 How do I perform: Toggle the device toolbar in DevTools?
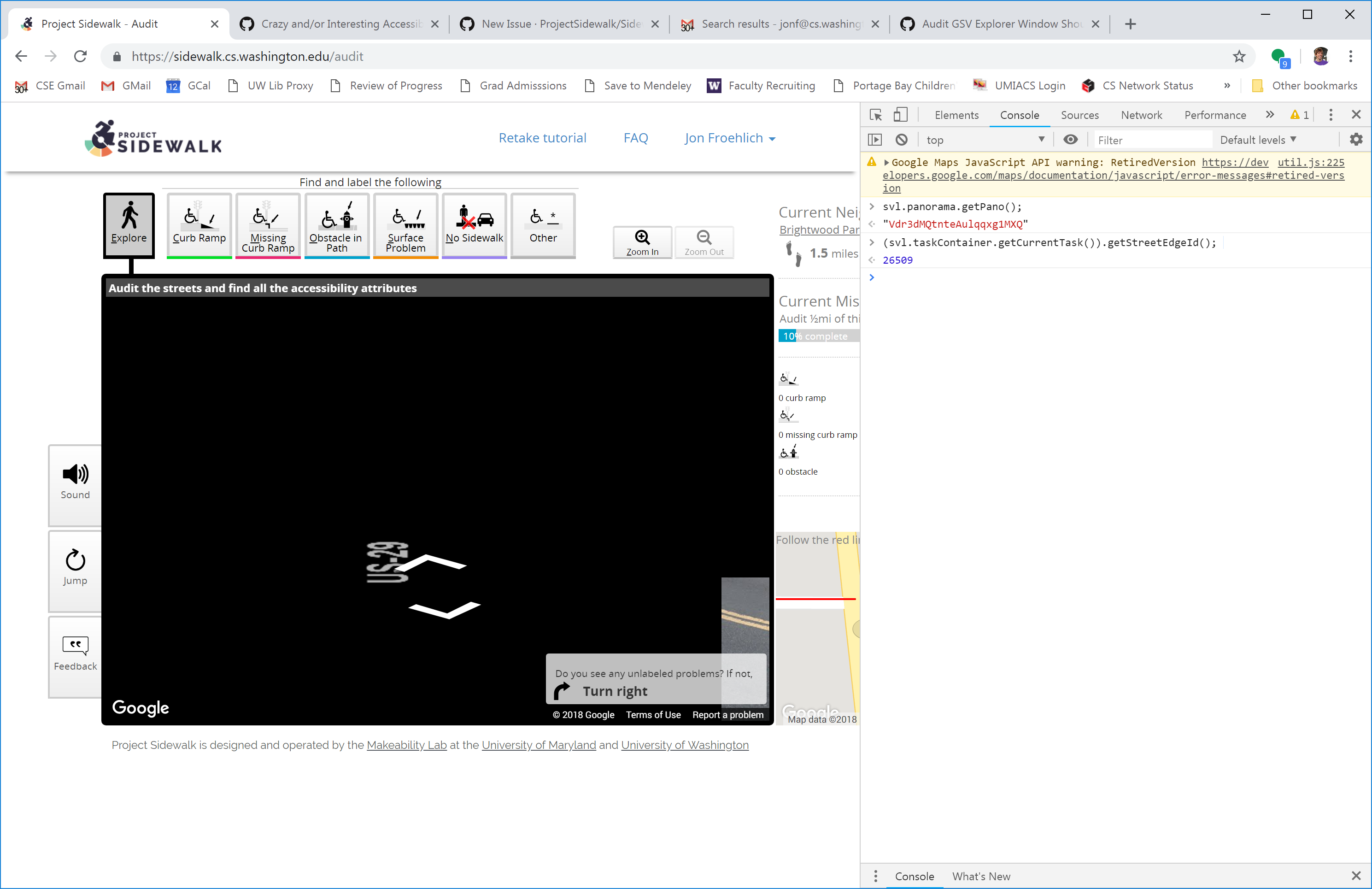[x=901, y=115]
